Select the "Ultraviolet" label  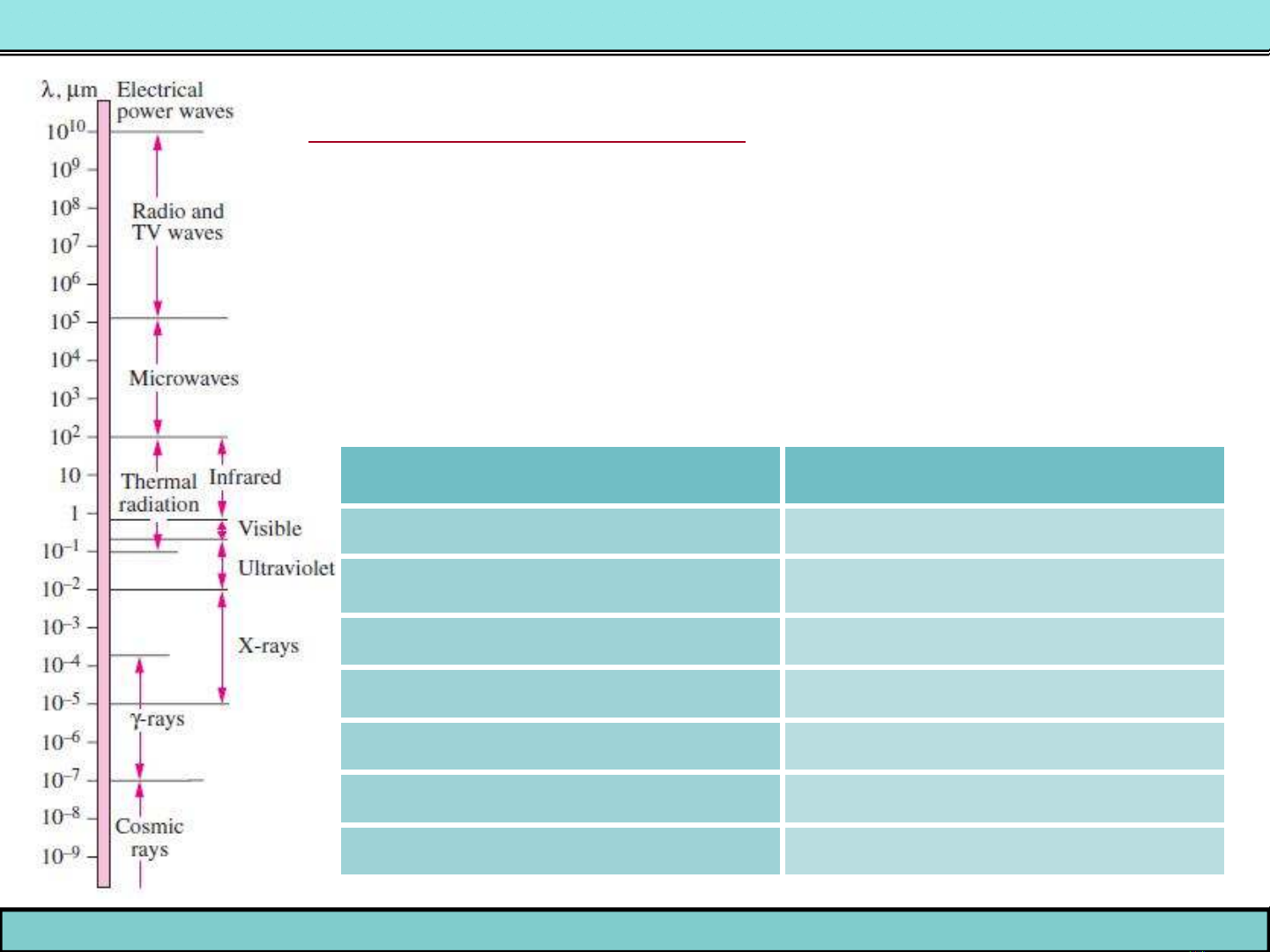(x=286, y=568)
